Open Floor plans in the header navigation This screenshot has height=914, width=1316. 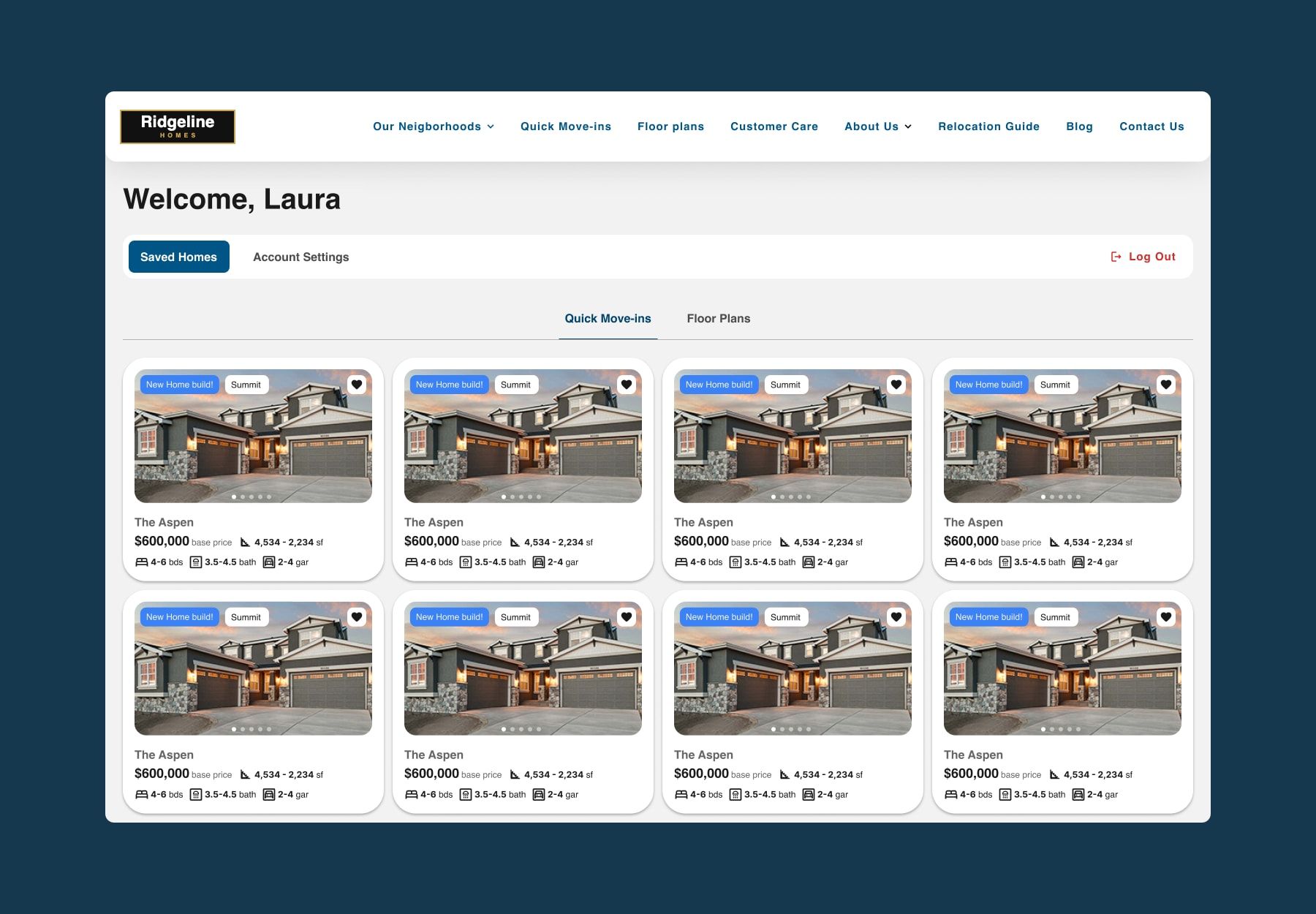click(x=670, y=126)
